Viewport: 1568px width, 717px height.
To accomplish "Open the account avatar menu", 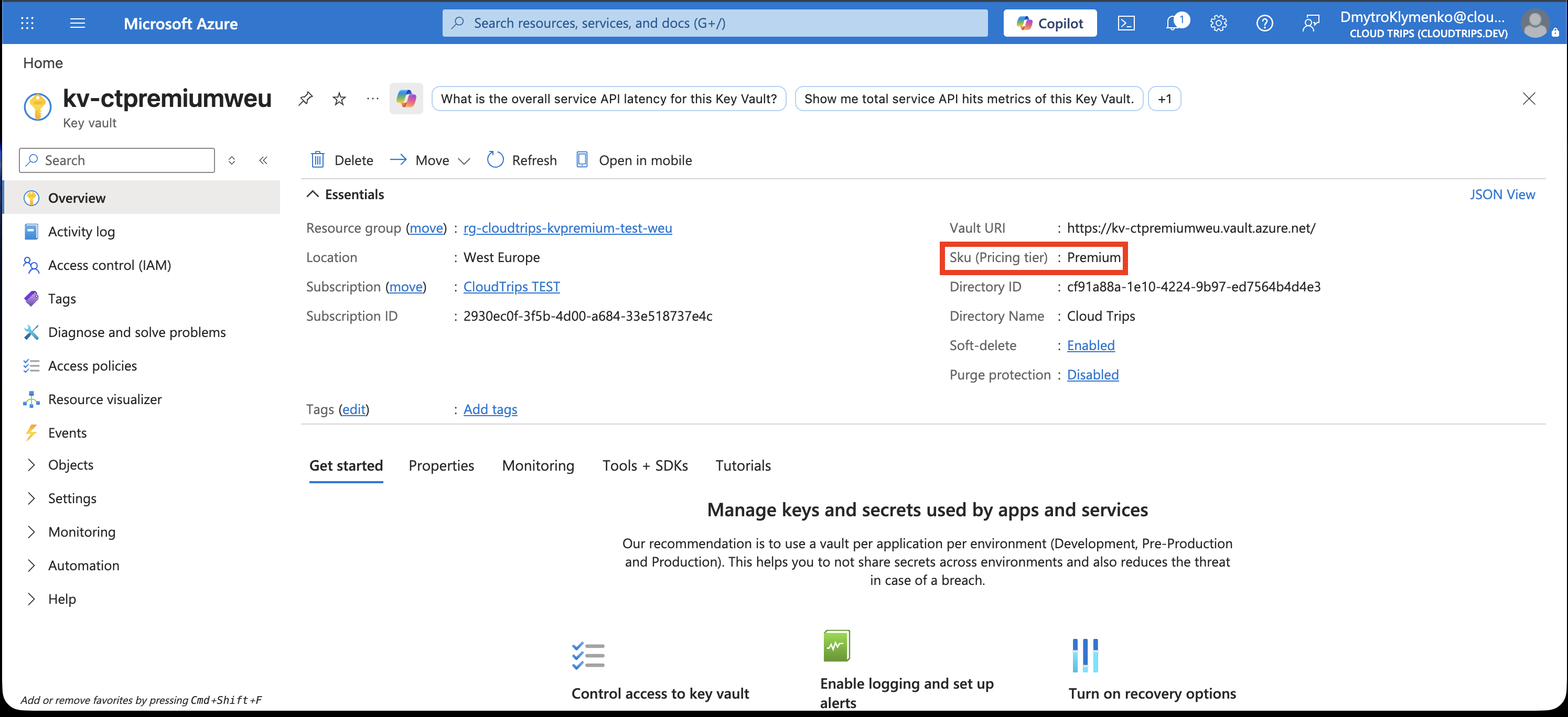I will tap(1534, 24).
